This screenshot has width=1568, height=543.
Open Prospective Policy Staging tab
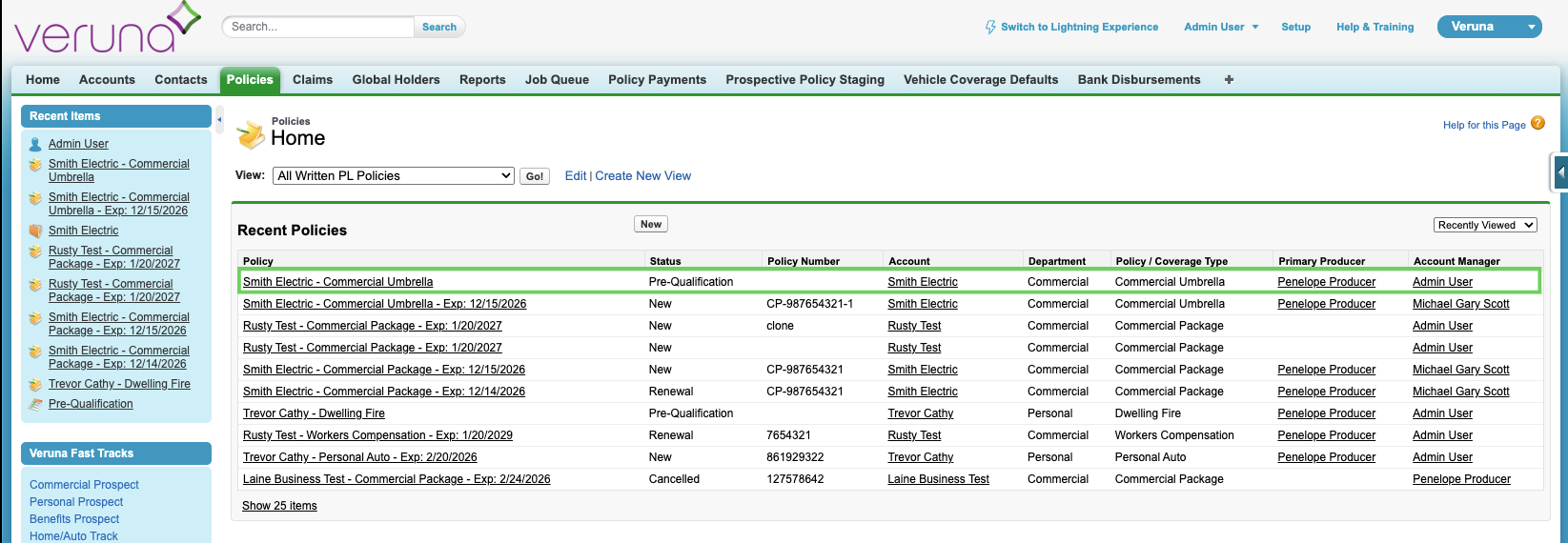point(805,80)
